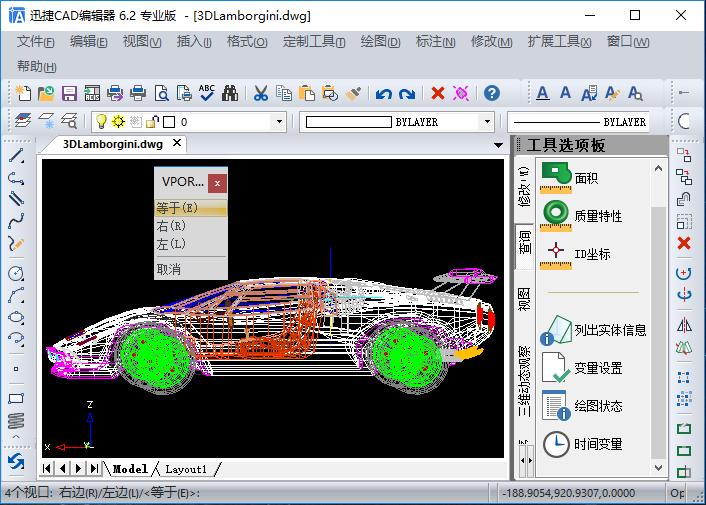Viewport: 706px width, 505px height.
Task: Switch to the Layout1 tab
Action: click(x=186, y=469)
